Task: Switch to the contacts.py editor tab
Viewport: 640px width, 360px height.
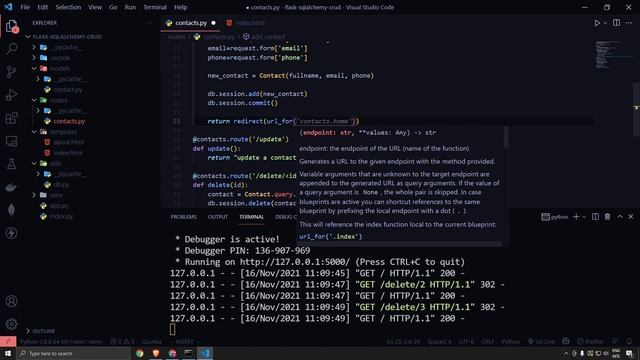Action: (x=191, y=23)
